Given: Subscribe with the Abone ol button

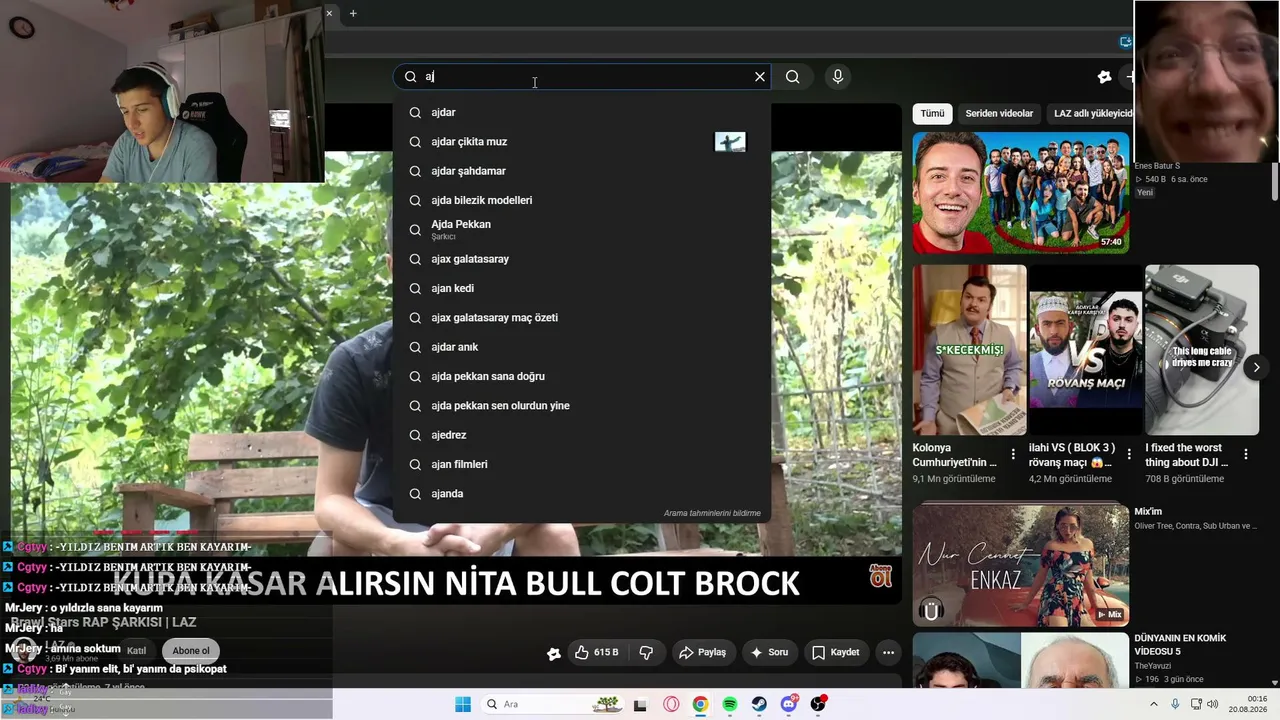Looking at the screenshot, I should coord(191,651).
